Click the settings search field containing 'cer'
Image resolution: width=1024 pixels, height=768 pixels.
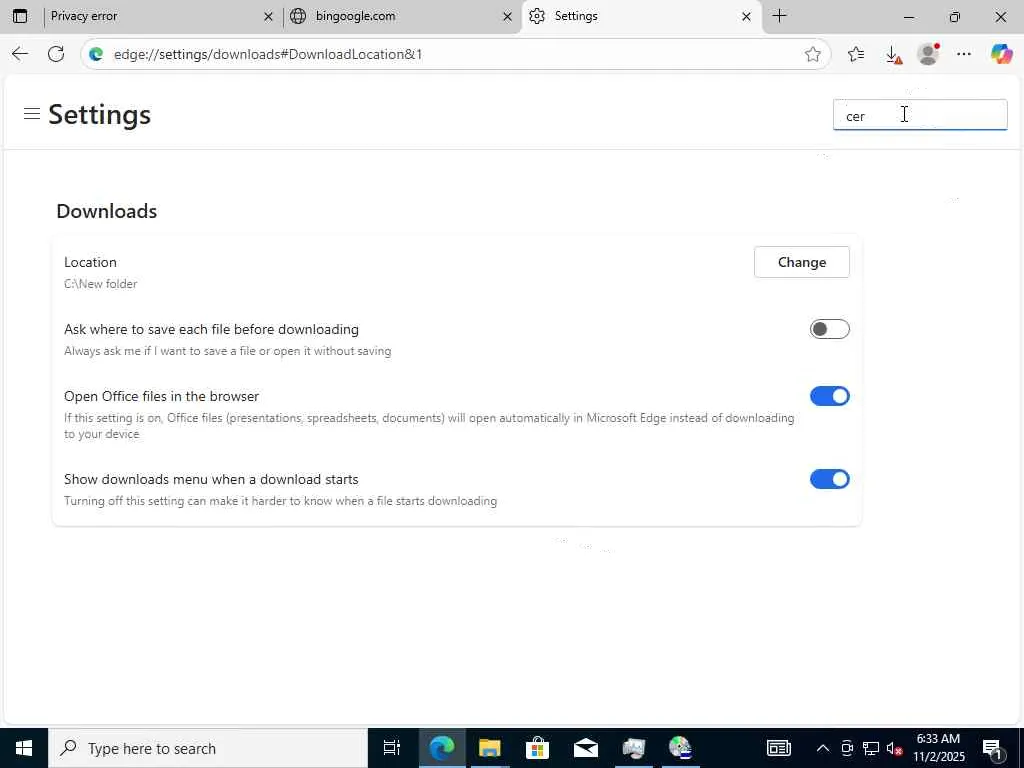[x=920, y=115]
